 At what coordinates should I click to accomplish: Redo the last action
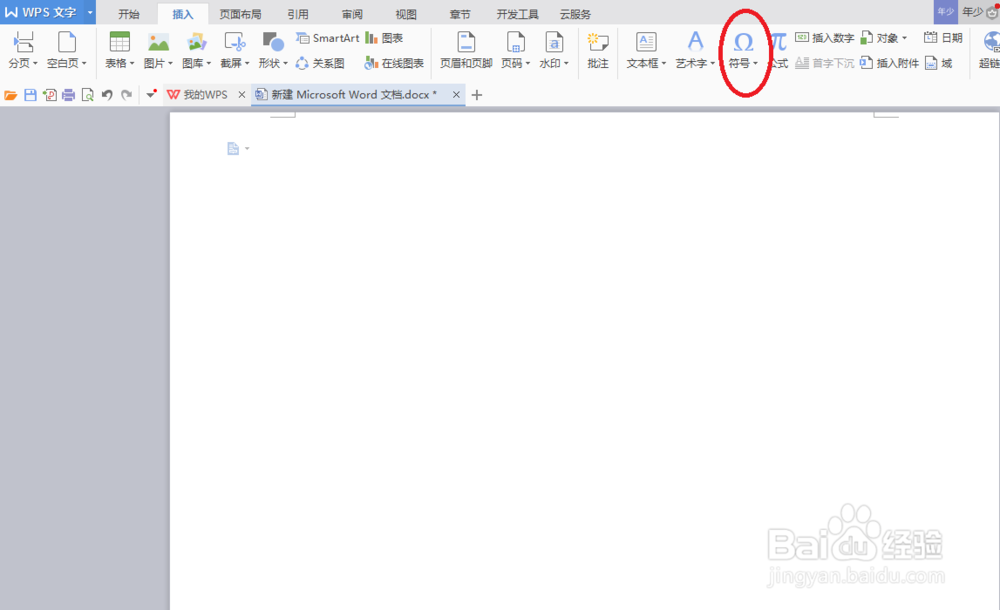(126, 95)
